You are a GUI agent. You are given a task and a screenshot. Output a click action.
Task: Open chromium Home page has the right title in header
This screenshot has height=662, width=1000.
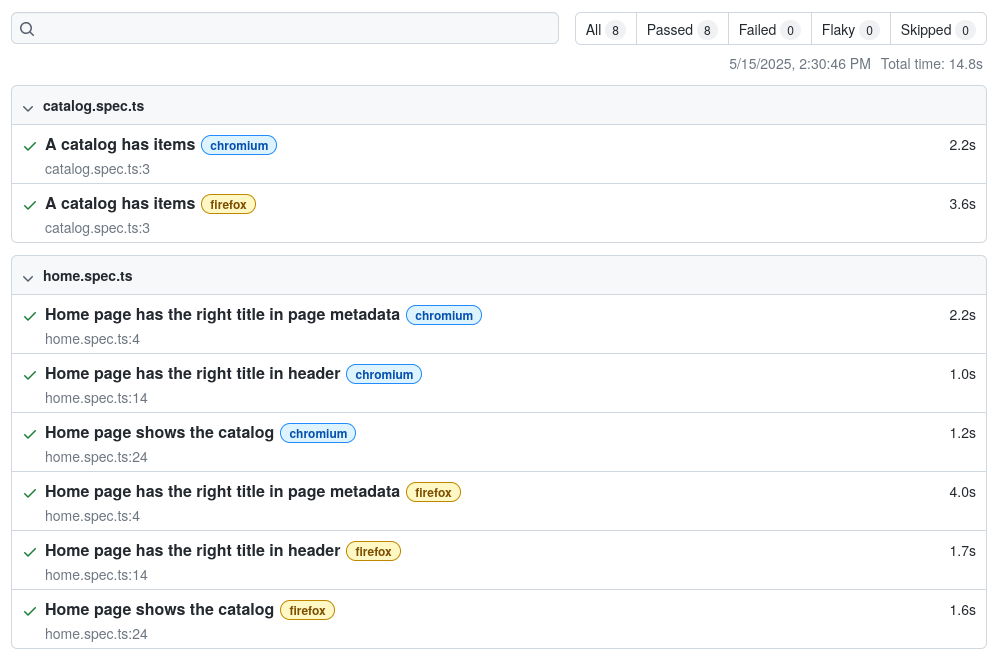click(x=193, y=374)
